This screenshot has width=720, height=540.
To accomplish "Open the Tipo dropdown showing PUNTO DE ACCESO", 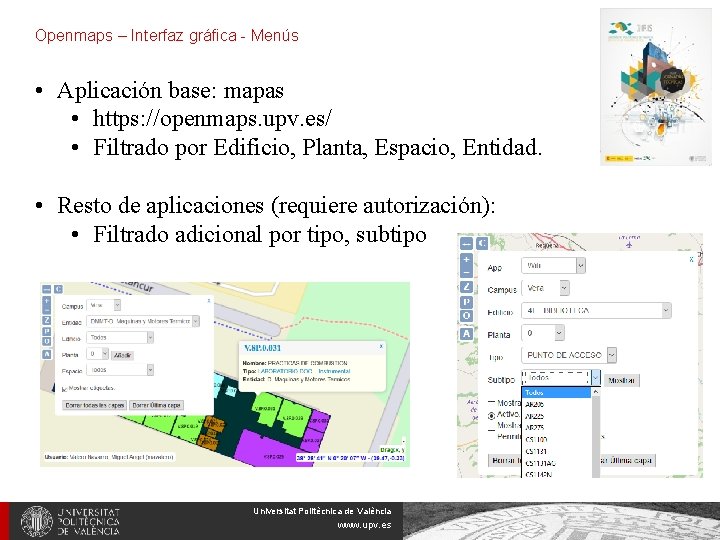I will pyautogui.click(x=569, y=355).
